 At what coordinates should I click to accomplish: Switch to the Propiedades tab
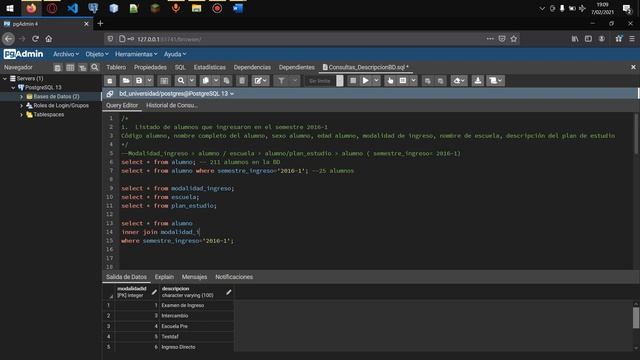150,67
